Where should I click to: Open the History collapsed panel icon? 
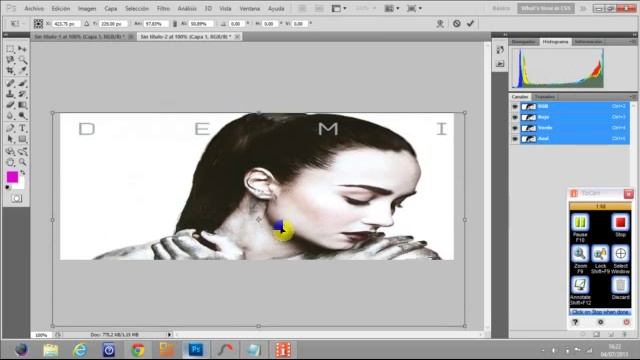(x=500, y=50)
